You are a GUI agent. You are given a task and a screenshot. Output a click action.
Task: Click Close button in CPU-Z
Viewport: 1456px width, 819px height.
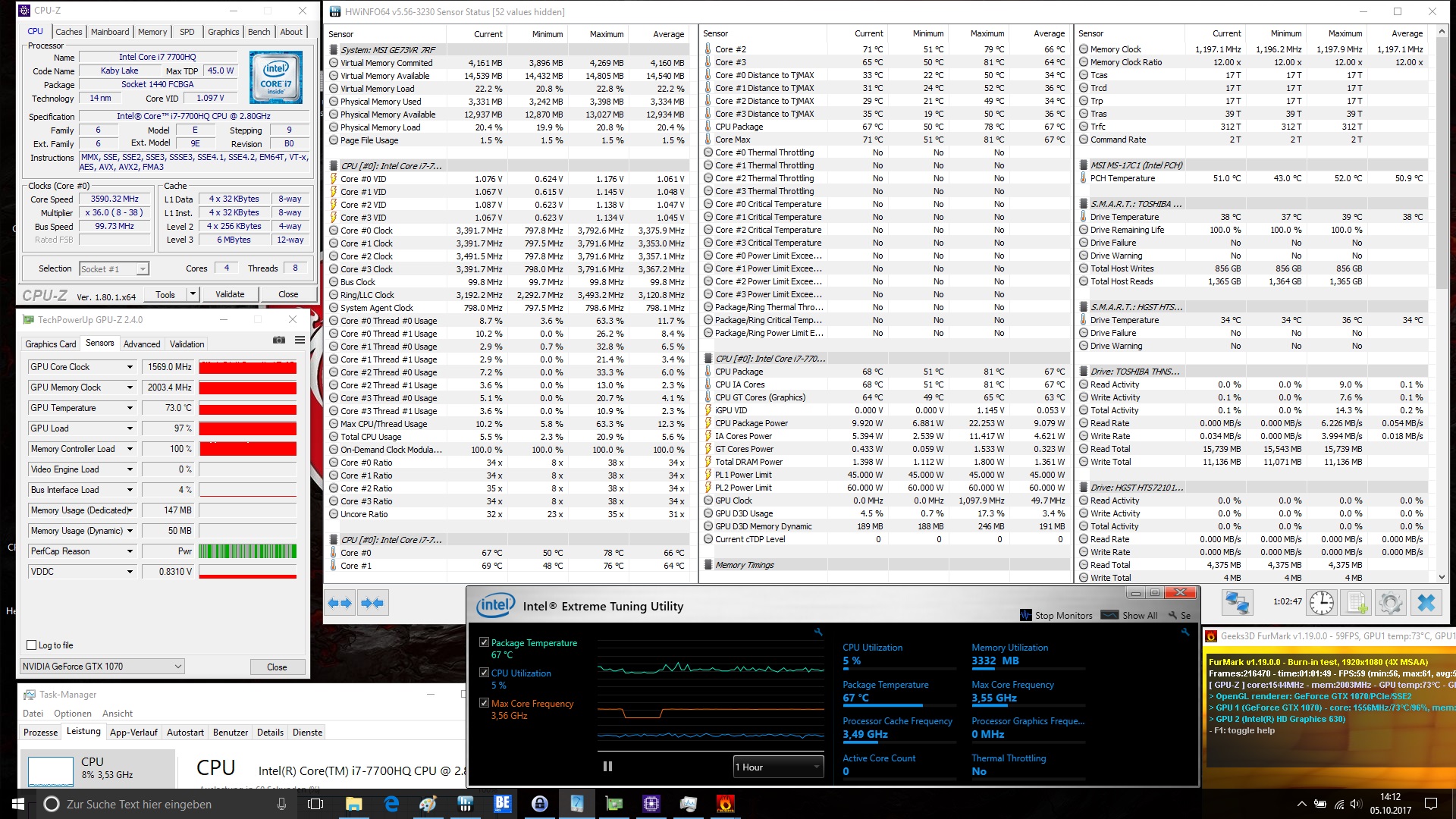click(x=288, y=294)
